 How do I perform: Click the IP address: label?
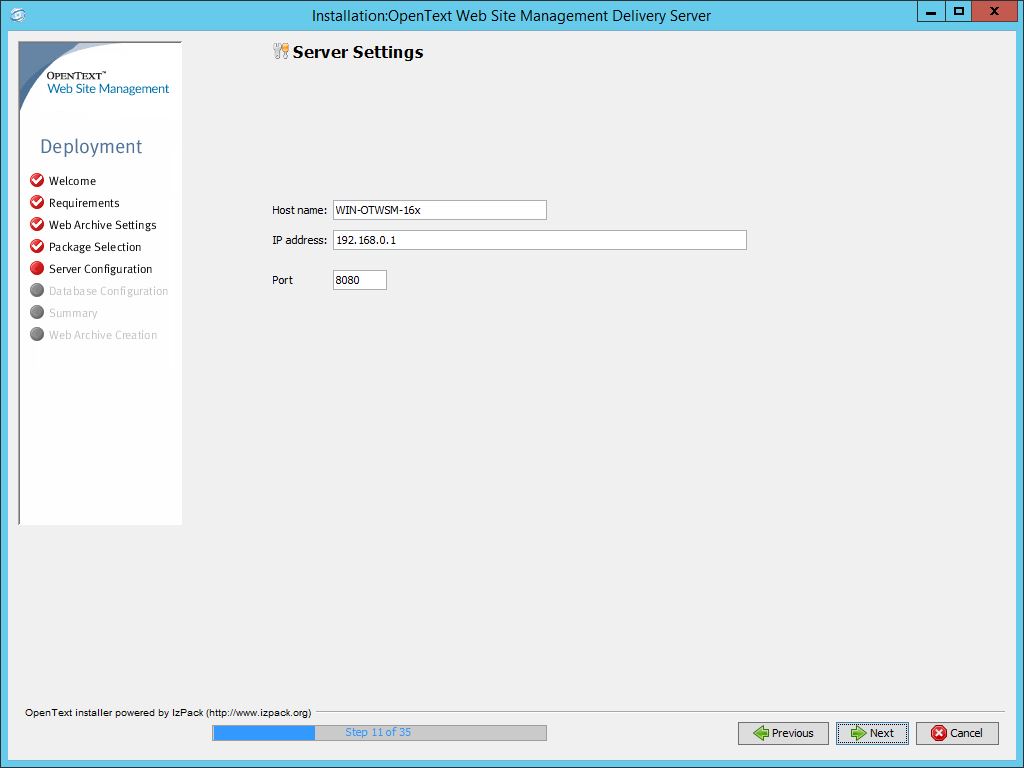point(299,240)
